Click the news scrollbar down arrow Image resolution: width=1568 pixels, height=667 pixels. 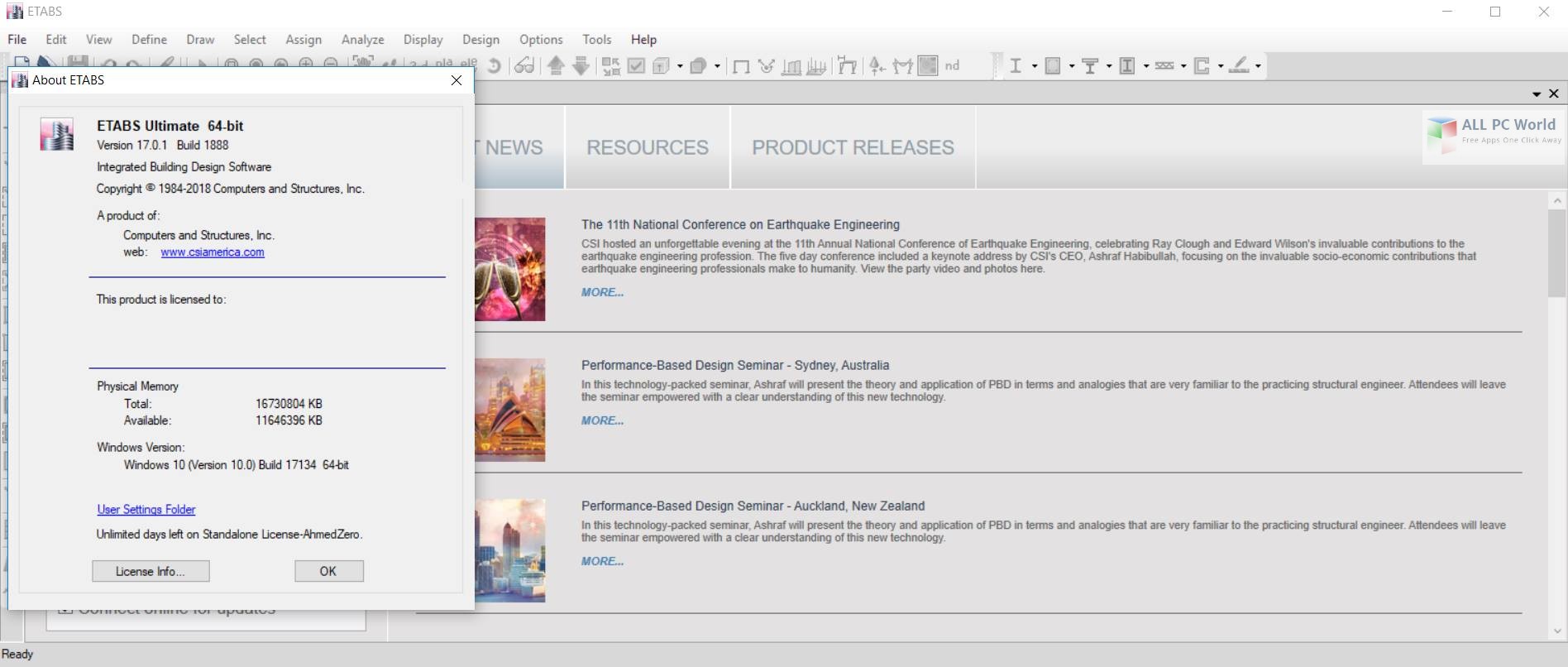1556,631
